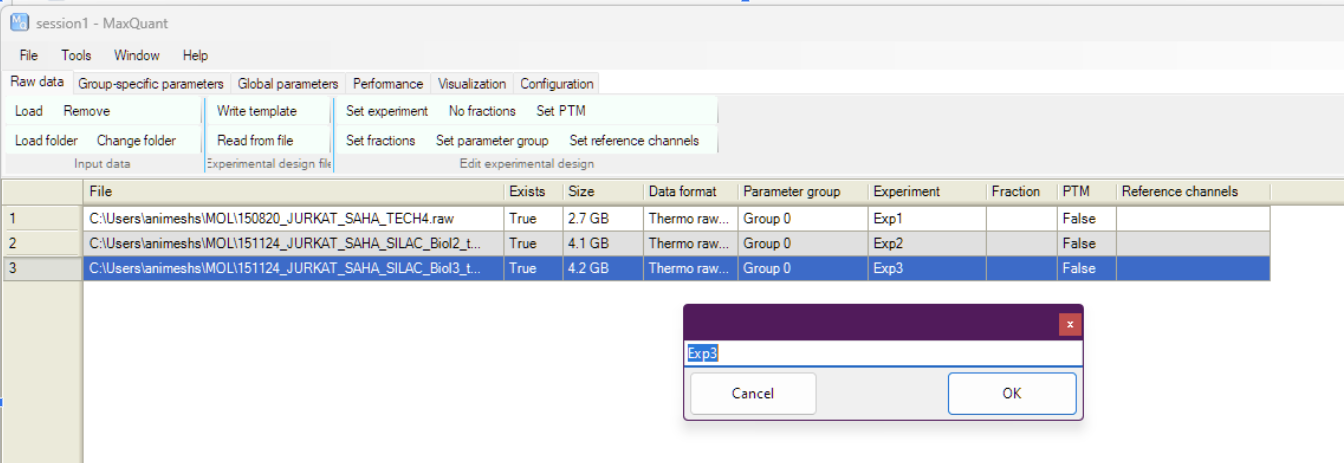The image size is (1344, 463).
Task: Click the Set parameter group button
Action: [492, 141]
